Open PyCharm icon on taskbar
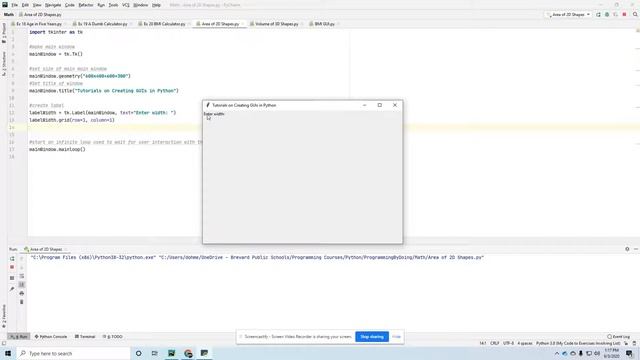The image size is (640, 360). 171,353
